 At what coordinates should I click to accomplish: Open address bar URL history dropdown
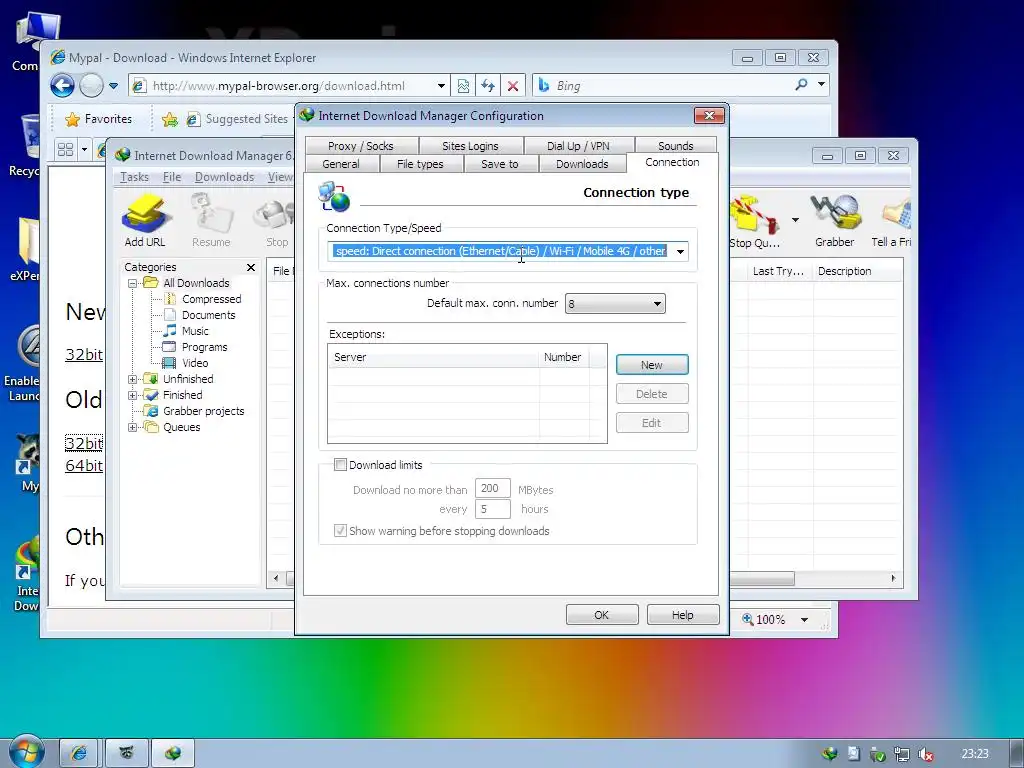[x=441, y=86]
